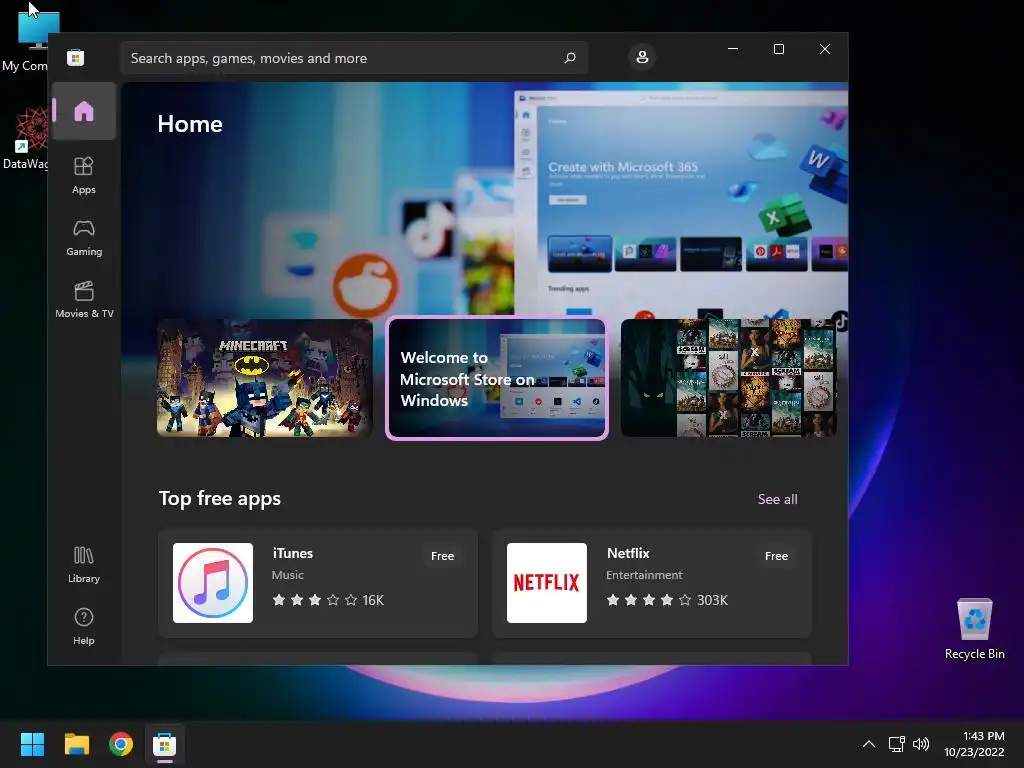Click Microsoft Store icon in taskbar
Image resolution: width=1024 pixels, height=768 pixels.
click(x=165, y=744)
